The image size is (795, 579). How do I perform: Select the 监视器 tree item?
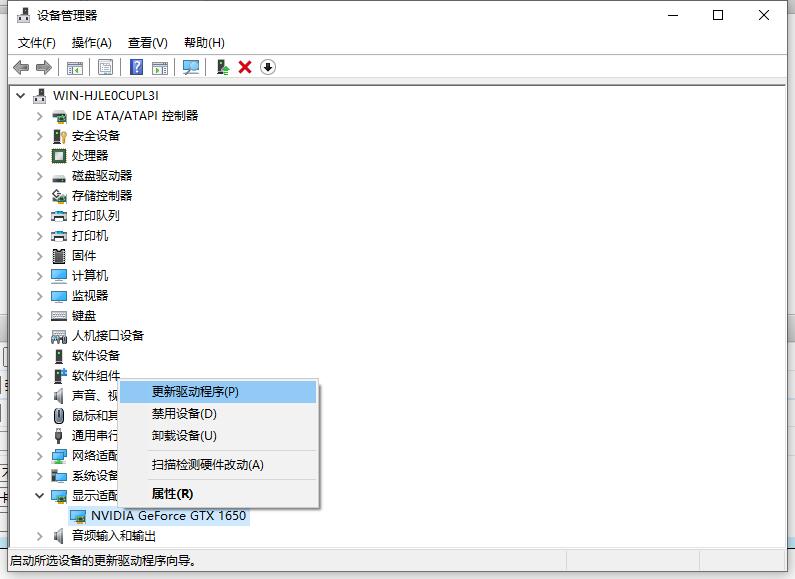[x=90, y=296]
